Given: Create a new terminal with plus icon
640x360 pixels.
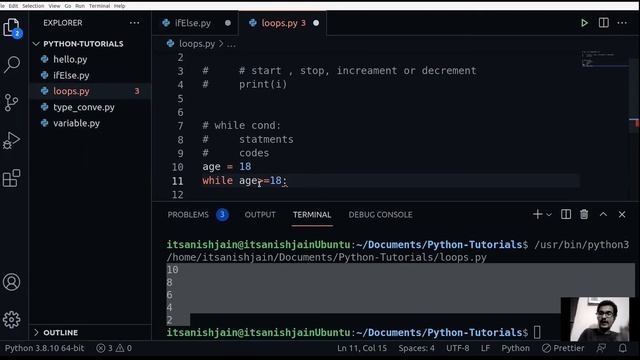Looking at the screenshot, I should coord(538,214).
